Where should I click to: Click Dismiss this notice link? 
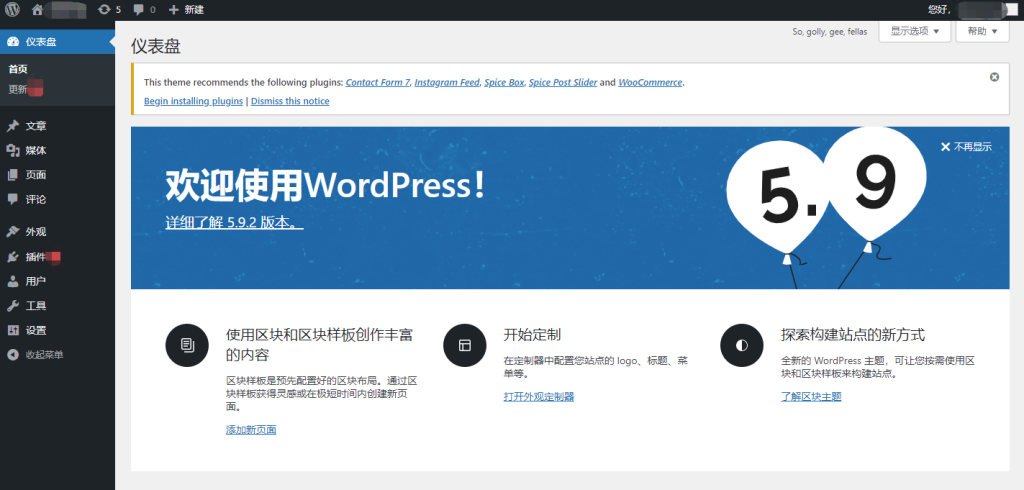(290, 101)
